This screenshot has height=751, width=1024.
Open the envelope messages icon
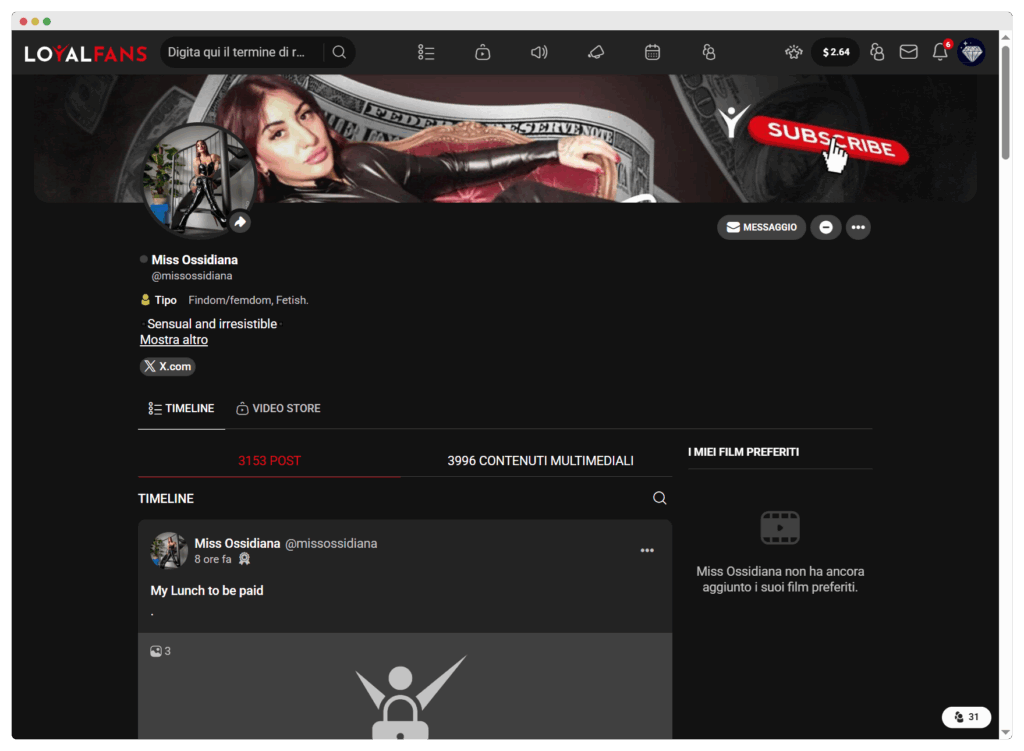click(908, 52)
